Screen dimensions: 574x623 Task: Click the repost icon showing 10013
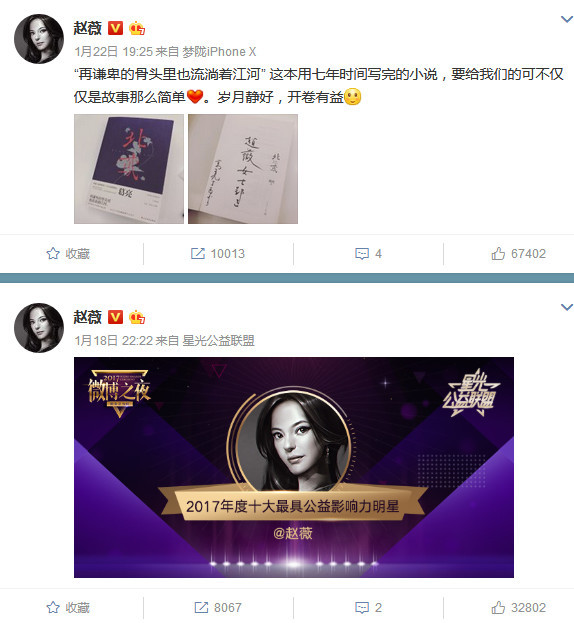tap(197, 253)
